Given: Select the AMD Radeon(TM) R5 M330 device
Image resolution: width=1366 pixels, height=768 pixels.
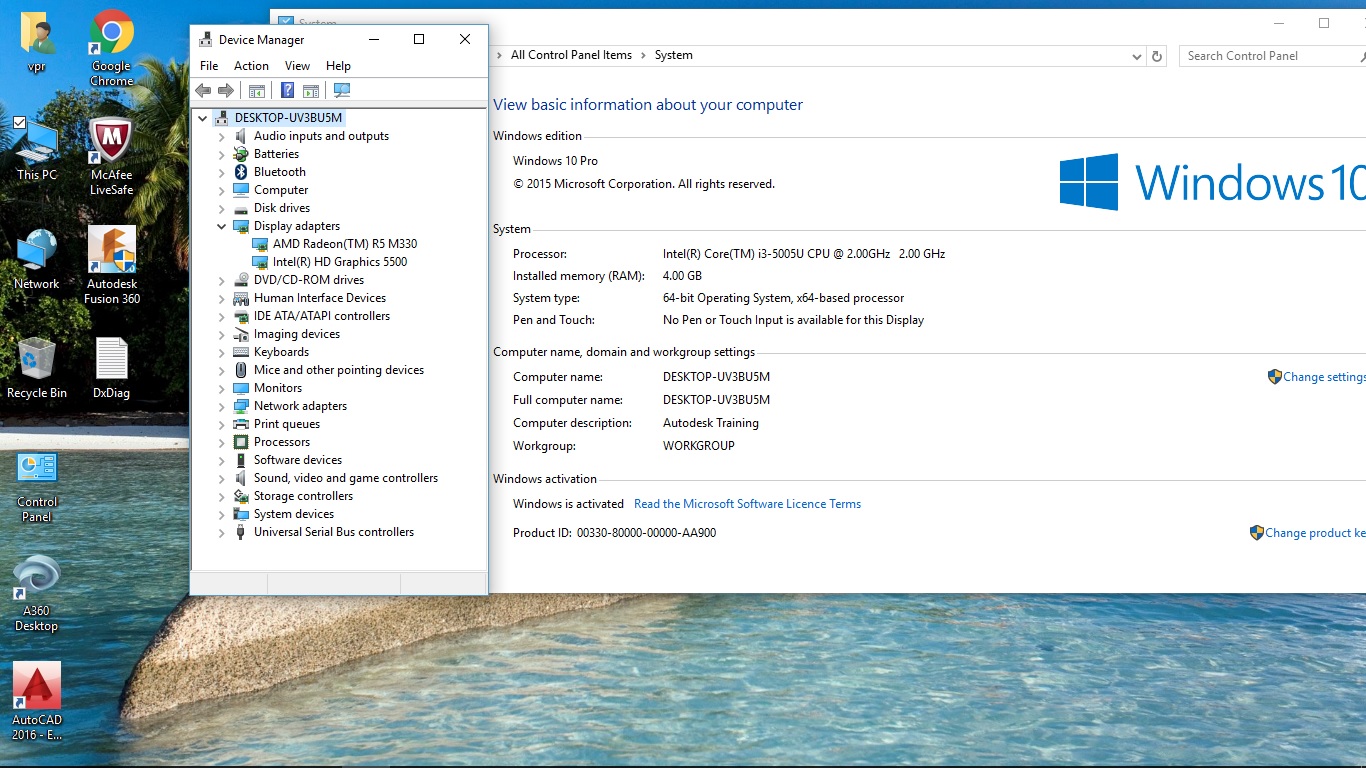Looking at the screenshot, I should click(344, 244).
